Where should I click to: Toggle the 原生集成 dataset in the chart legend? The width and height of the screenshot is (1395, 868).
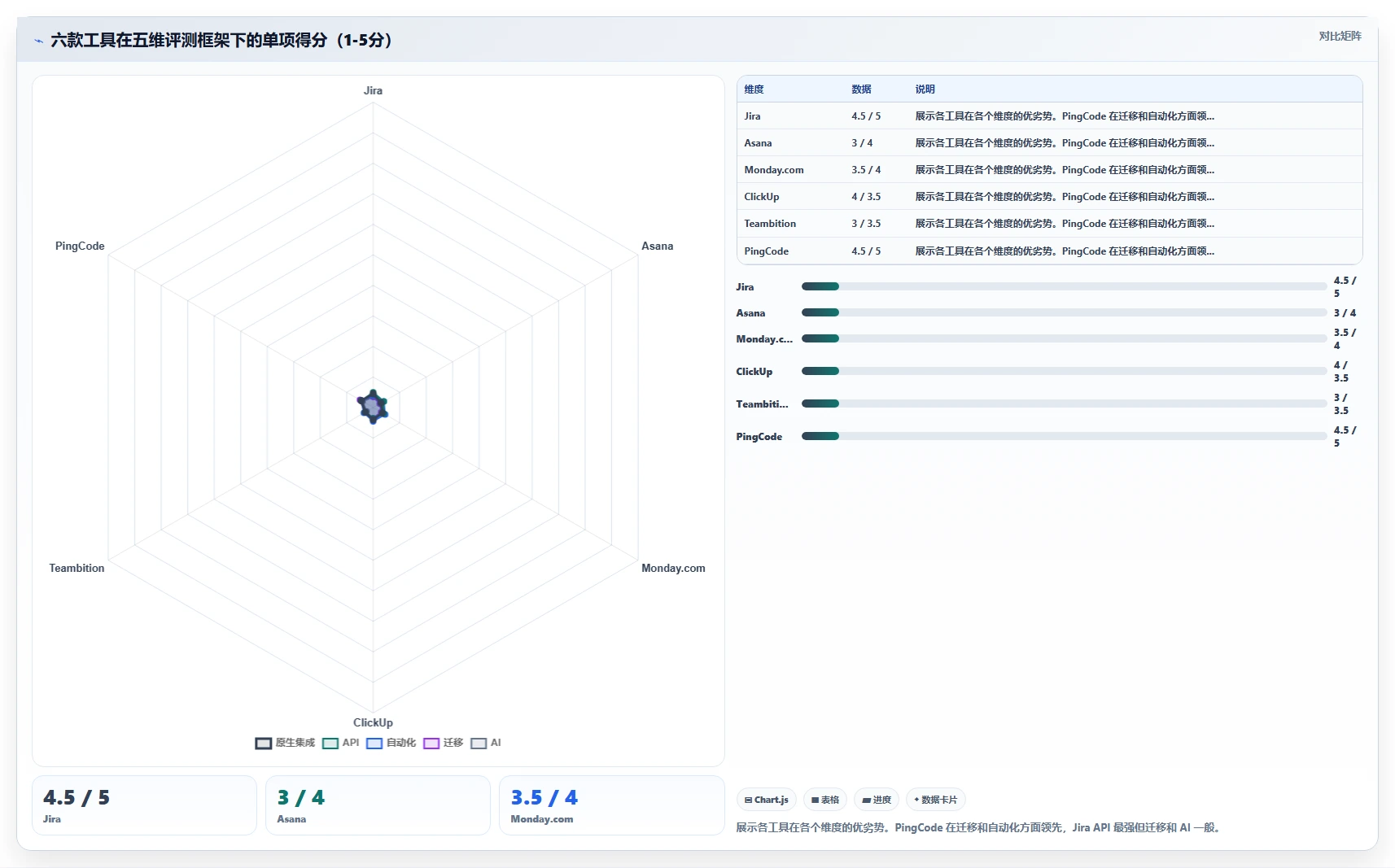[x=285, y=743]
